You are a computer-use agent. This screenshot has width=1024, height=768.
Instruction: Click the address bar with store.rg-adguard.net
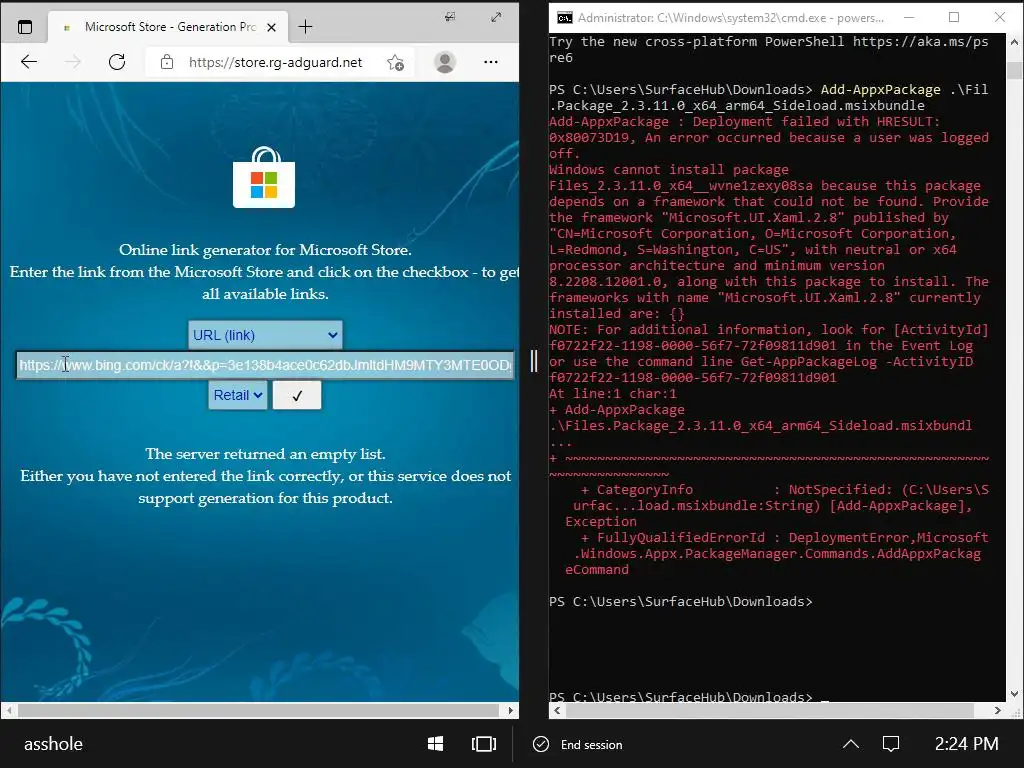point(276,62)
